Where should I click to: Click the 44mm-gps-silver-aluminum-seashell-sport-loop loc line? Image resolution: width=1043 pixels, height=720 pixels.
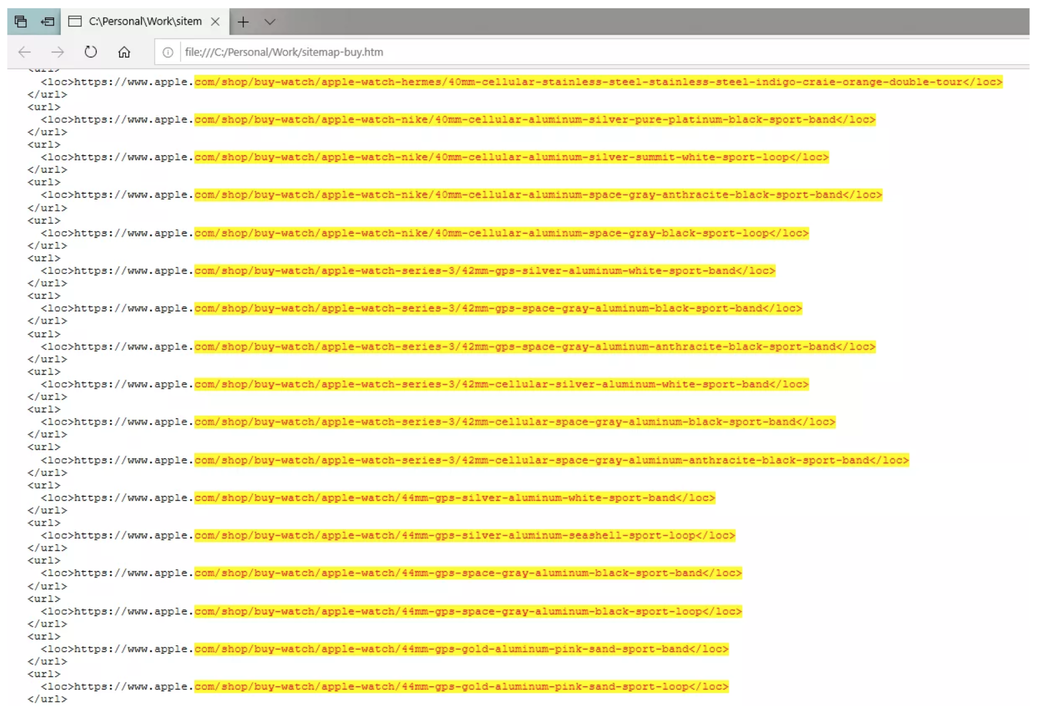pos(388,536)
